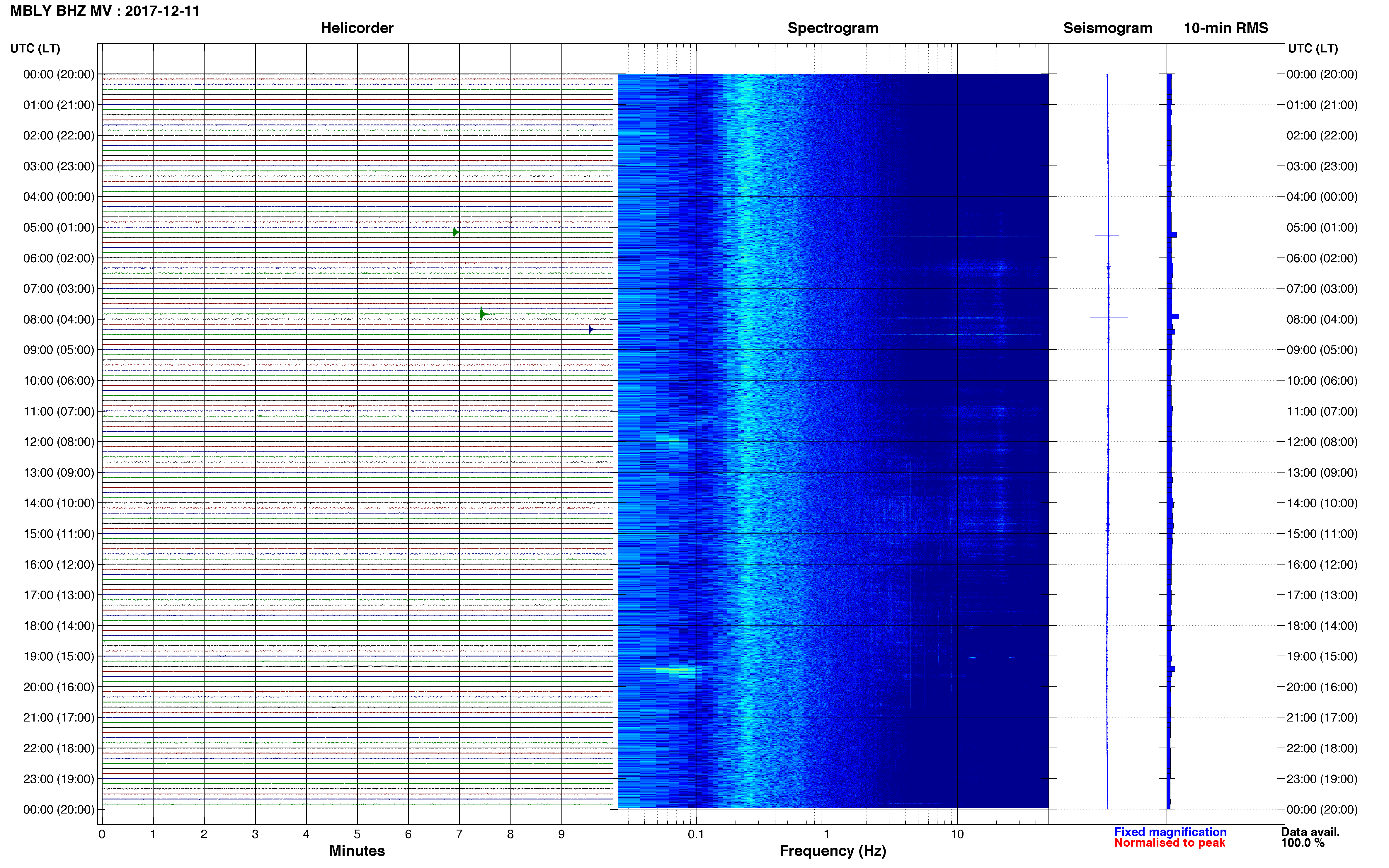The height and width of the screenshot is (868, 1389).
Task: Click the Frequency (Hz) axis label
Action: click(833, 851)
